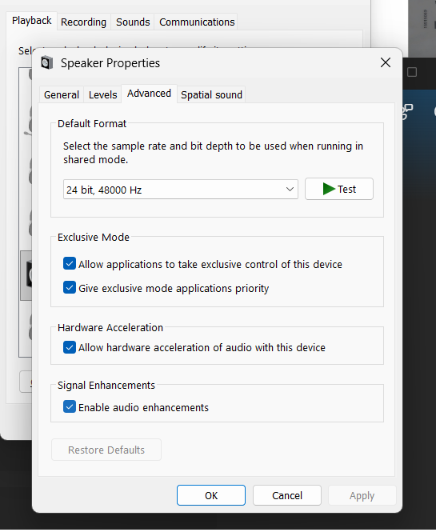The image size is (436, 530).
Task: Open Recording tab in Sound window
Action: 83,22
